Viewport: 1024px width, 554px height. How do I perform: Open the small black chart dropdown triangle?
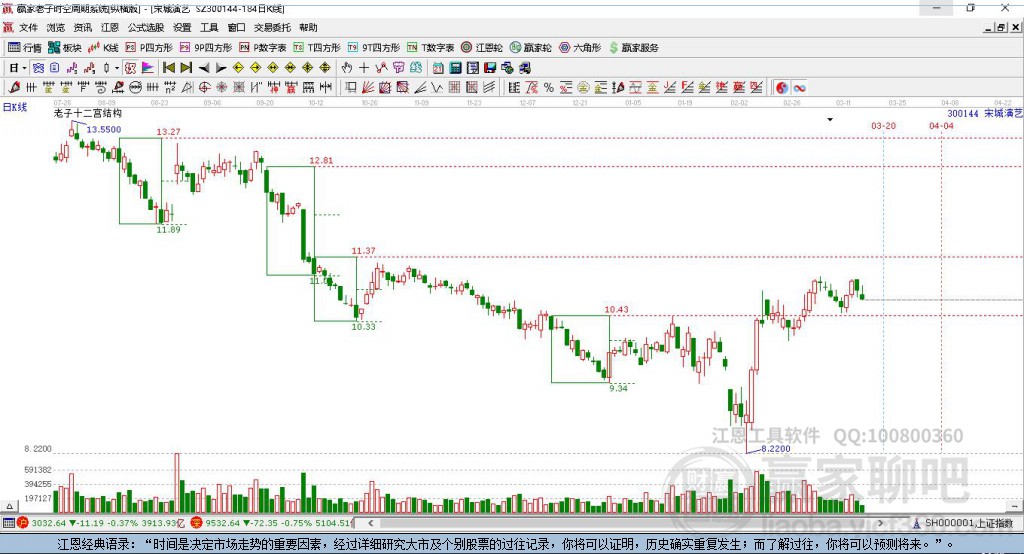pos(830,120)
